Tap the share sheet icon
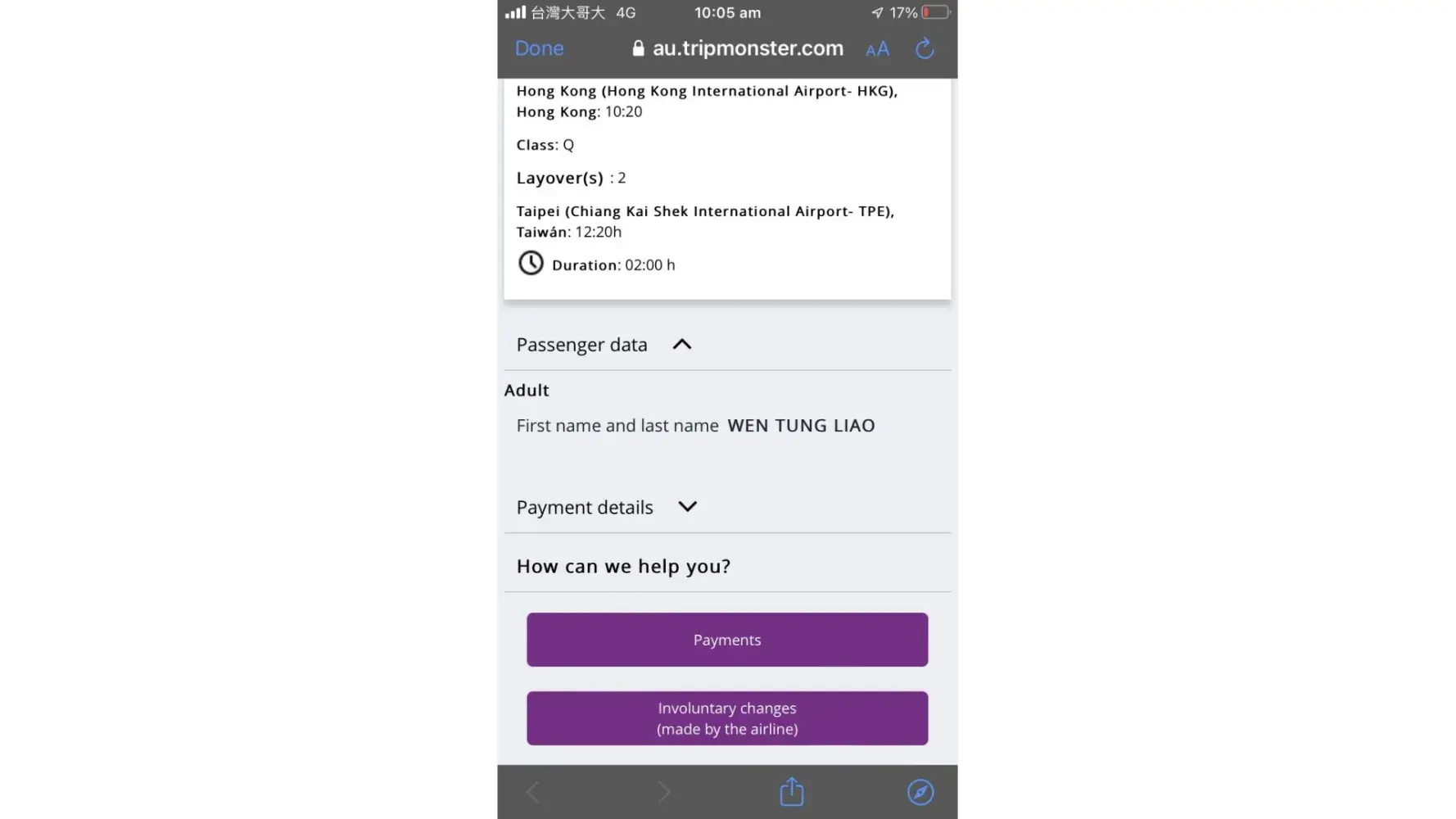 (x=791, y=792)
